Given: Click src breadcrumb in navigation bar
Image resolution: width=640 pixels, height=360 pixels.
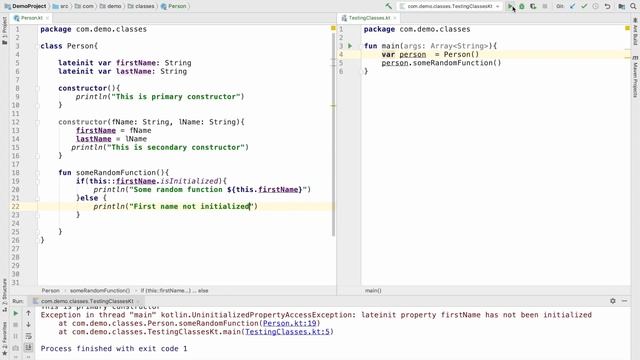Looking at the screenshot, I should [x=60, y=6].
